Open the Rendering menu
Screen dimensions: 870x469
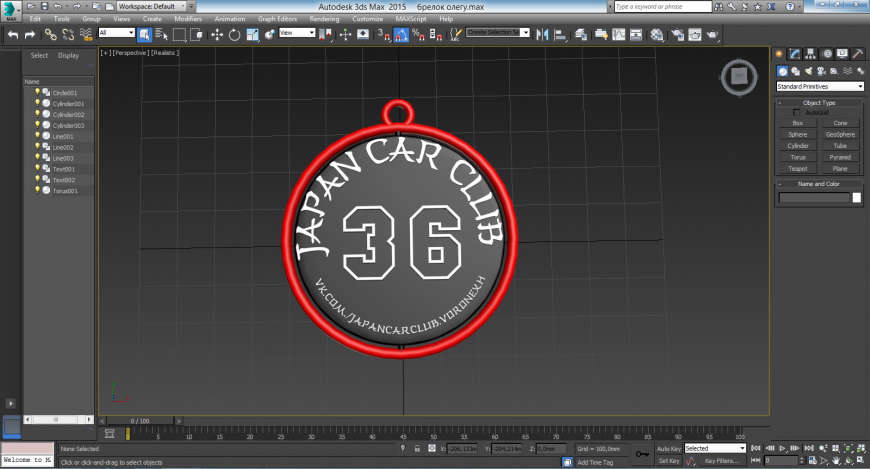(324, 19)
